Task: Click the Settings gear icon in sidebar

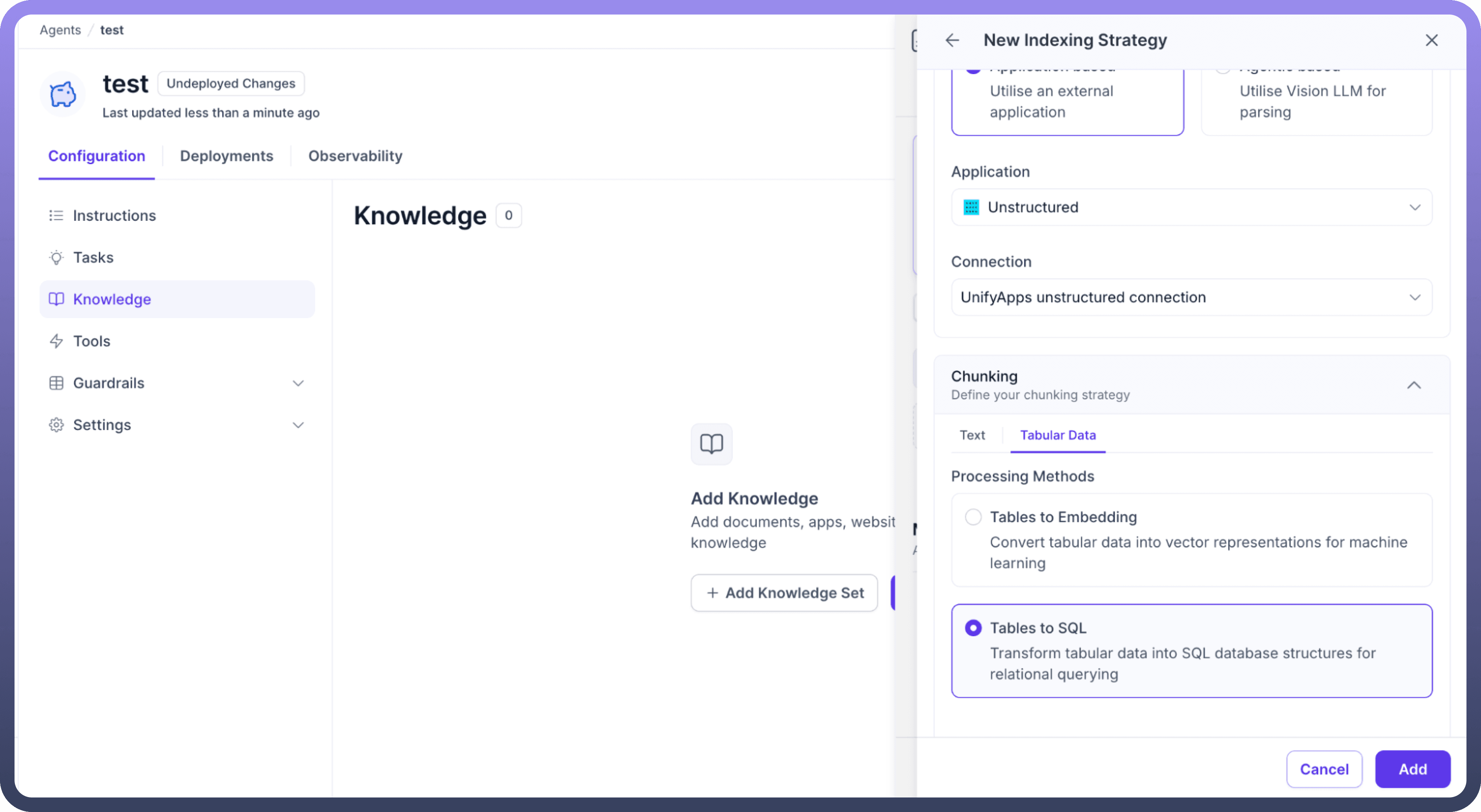Action: pos(56,425)
